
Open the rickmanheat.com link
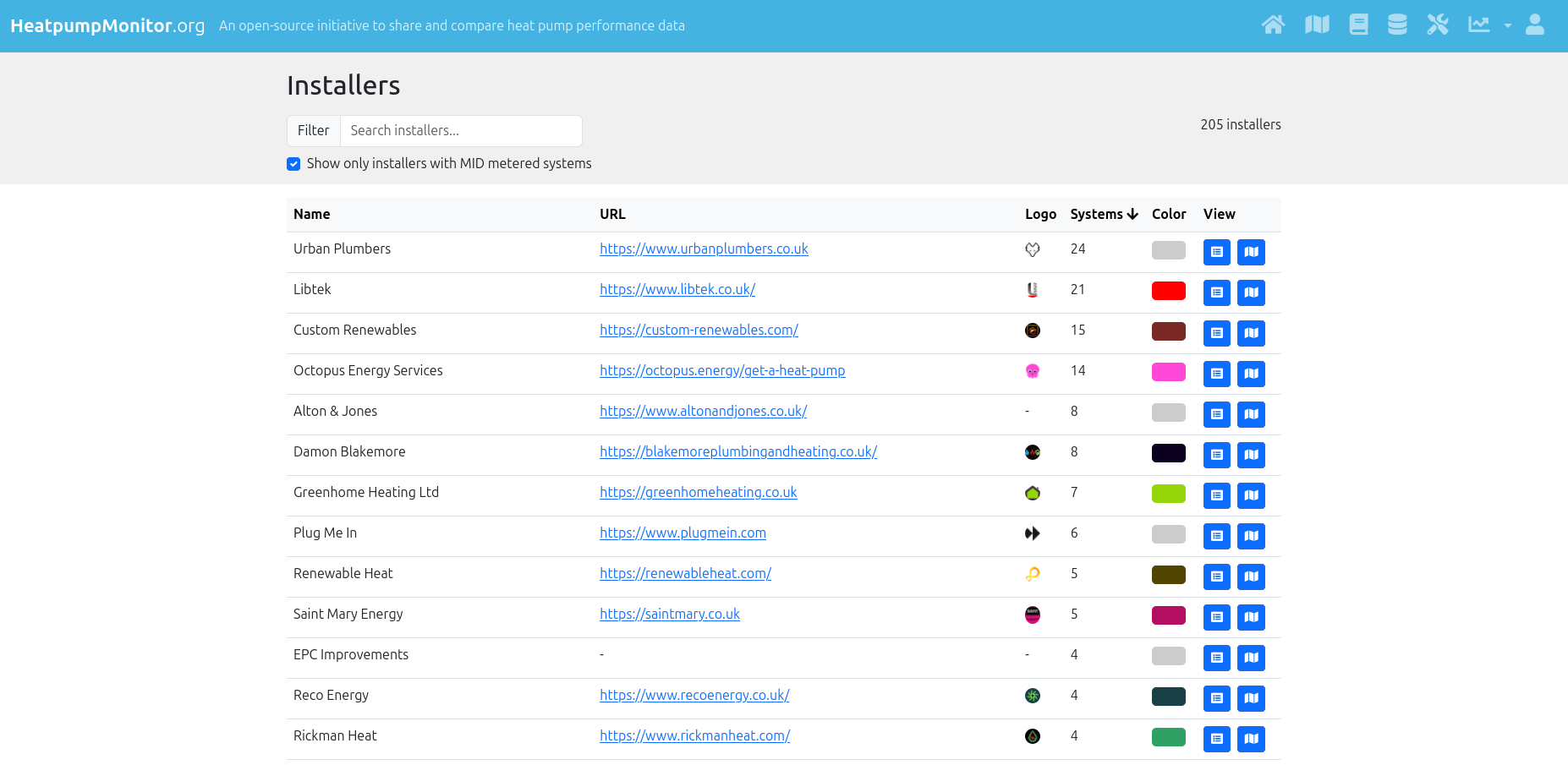click(x=694, y=736)
